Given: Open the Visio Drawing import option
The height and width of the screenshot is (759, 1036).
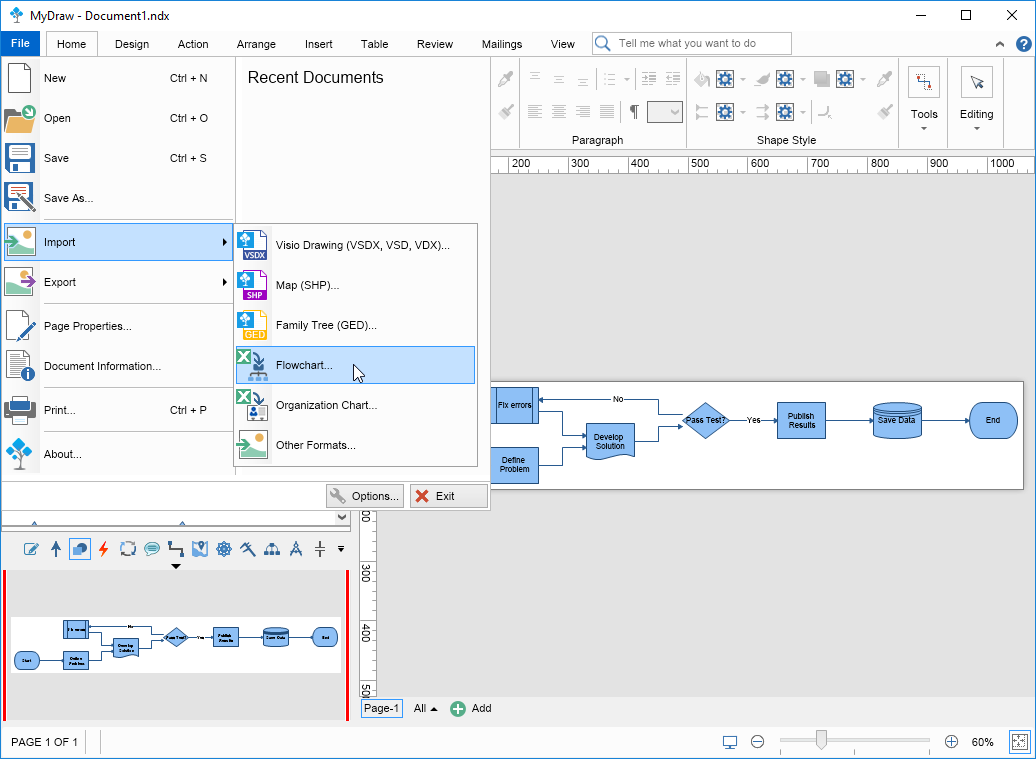Looking at the screenshot, I should pyautogui.click(x=355, y=245).
